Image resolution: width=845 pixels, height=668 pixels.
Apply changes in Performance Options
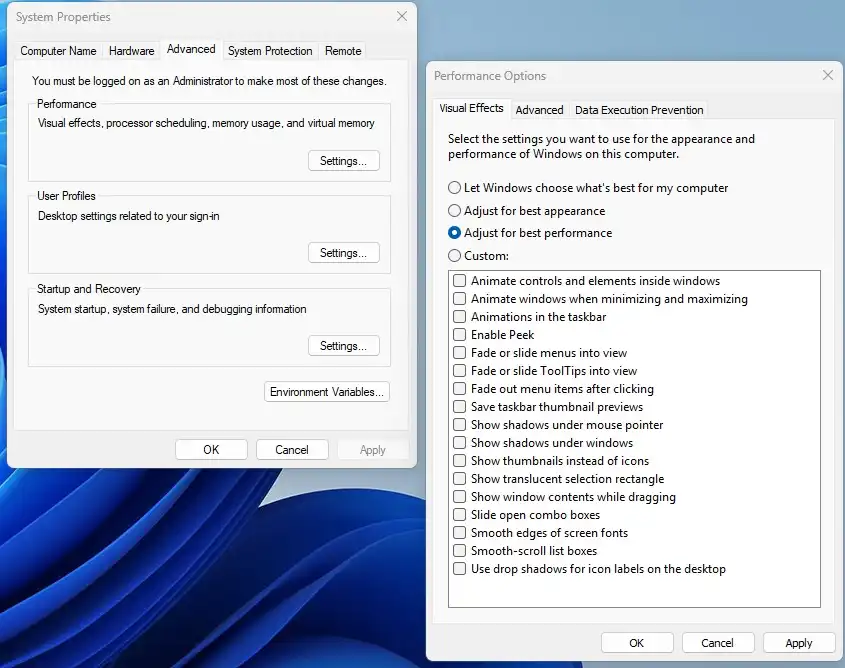point(799,642)
